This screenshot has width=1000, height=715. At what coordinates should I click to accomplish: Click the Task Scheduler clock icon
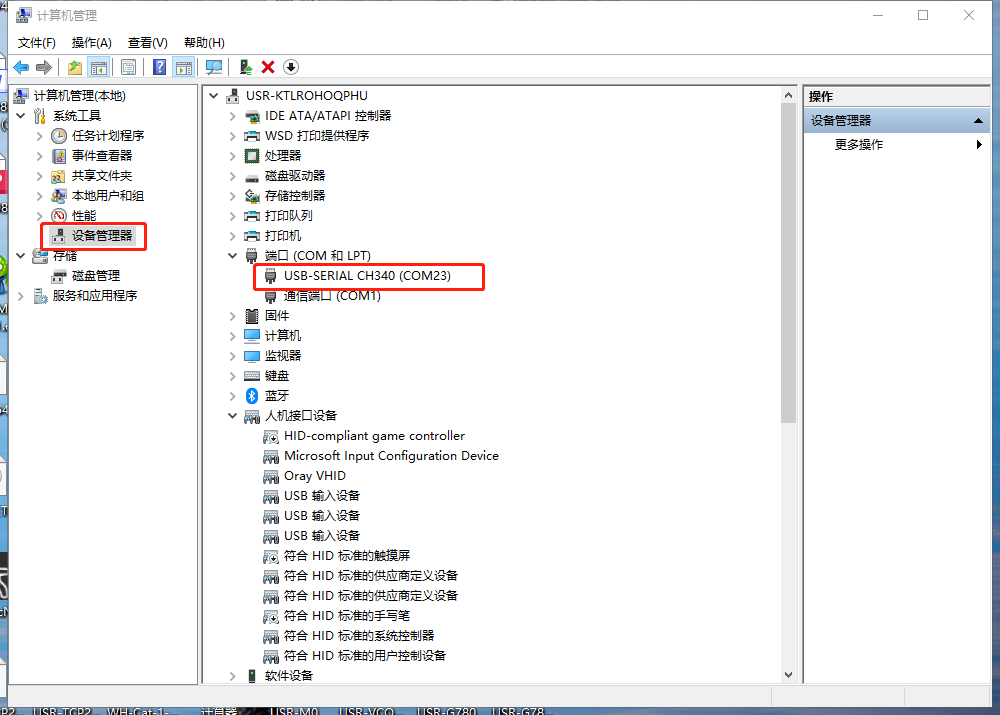[x=59, y=136]
